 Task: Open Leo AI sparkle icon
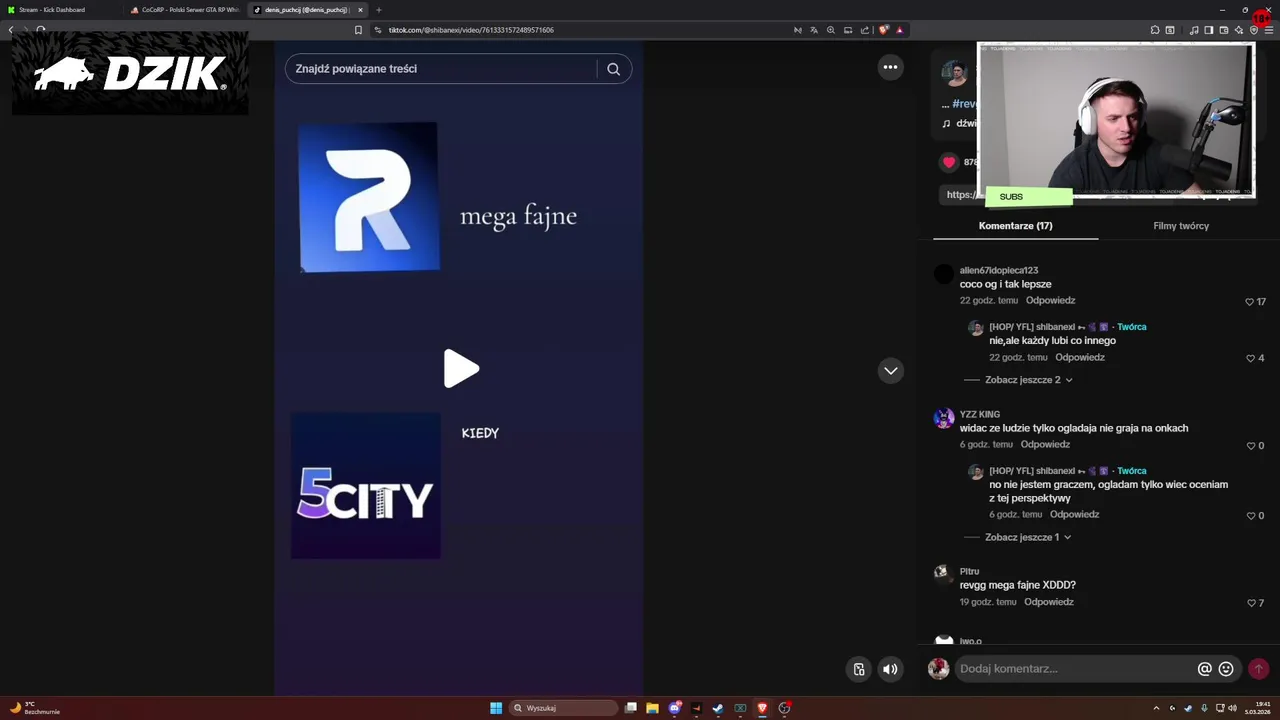(x=1239, y=30)
